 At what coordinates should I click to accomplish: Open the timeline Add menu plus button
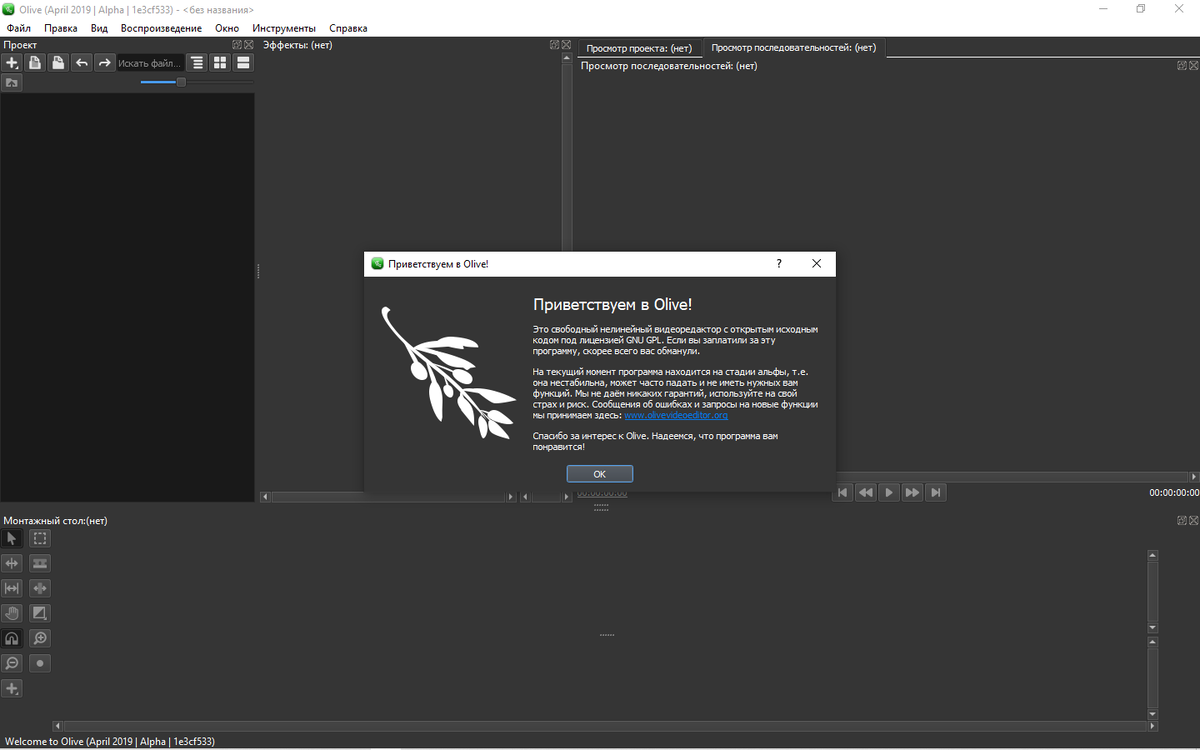pyautogui.click(x=12, y=689)
